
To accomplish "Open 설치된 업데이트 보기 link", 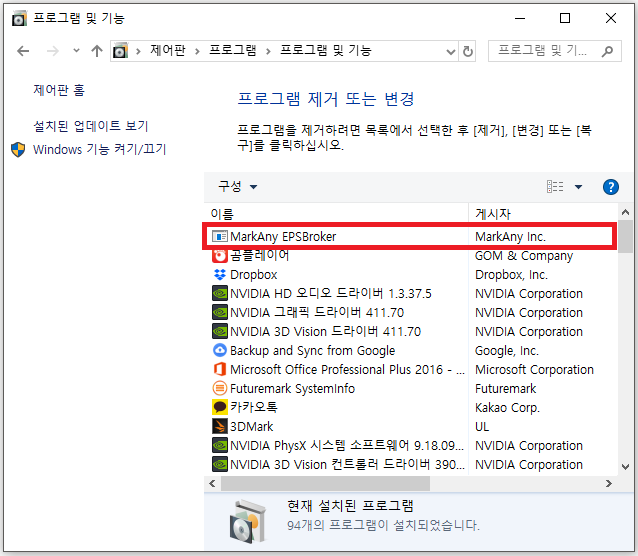I will click(x=91, y=126).
